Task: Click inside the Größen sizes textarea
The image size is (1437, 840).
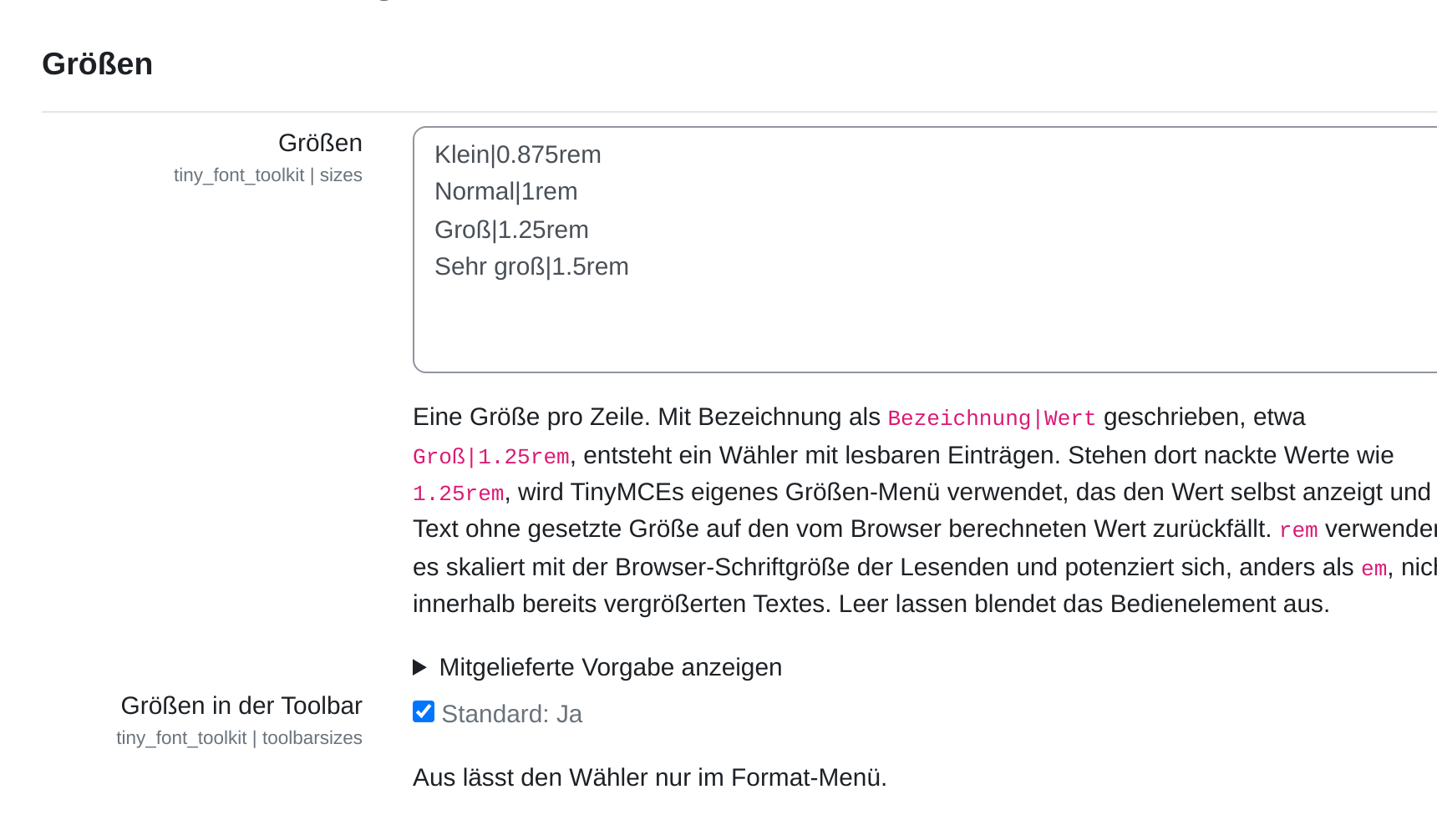Action: click(x=925, y=250)
